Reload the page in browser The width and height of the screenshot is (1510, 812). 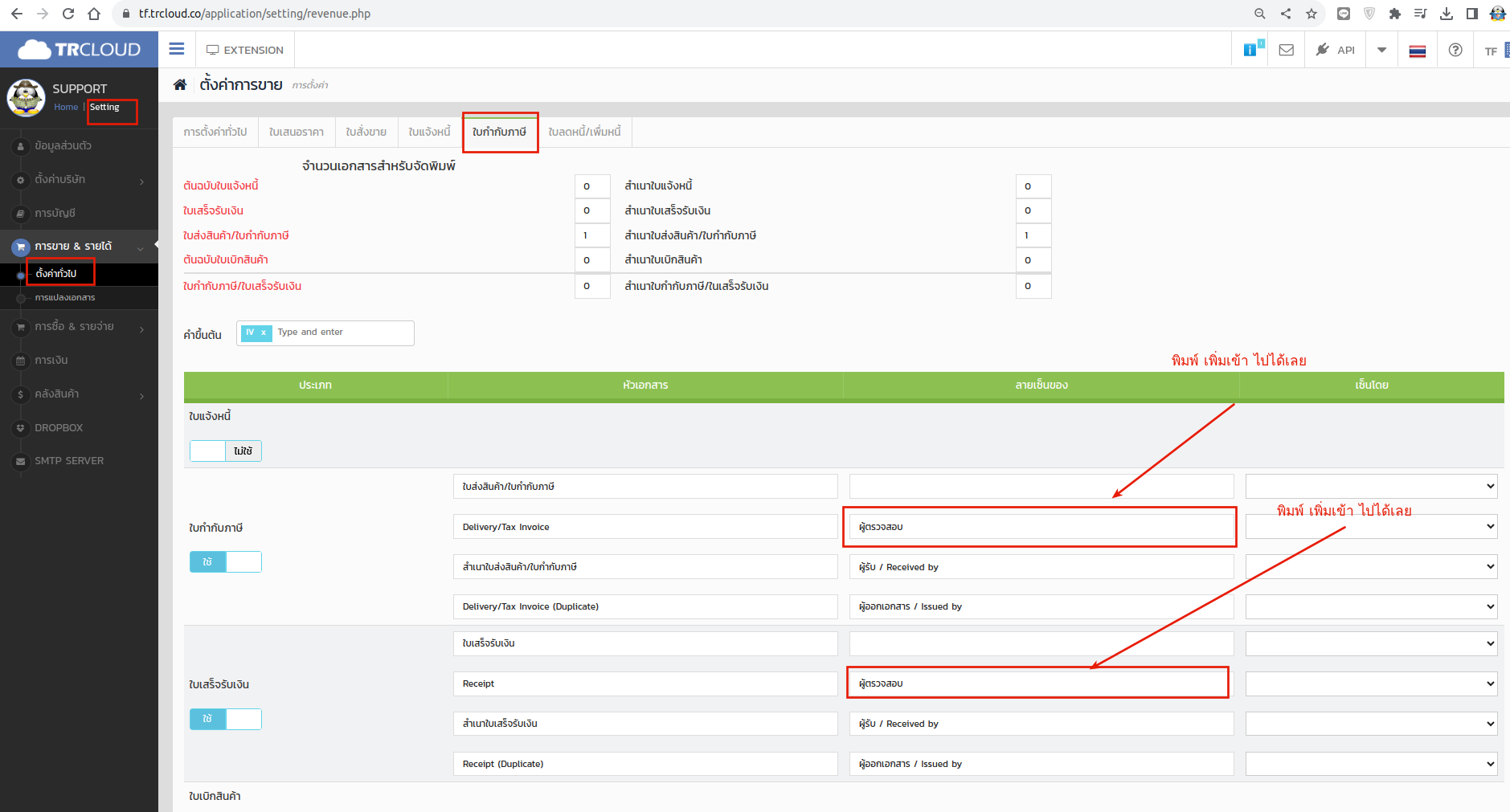(68, 14)
